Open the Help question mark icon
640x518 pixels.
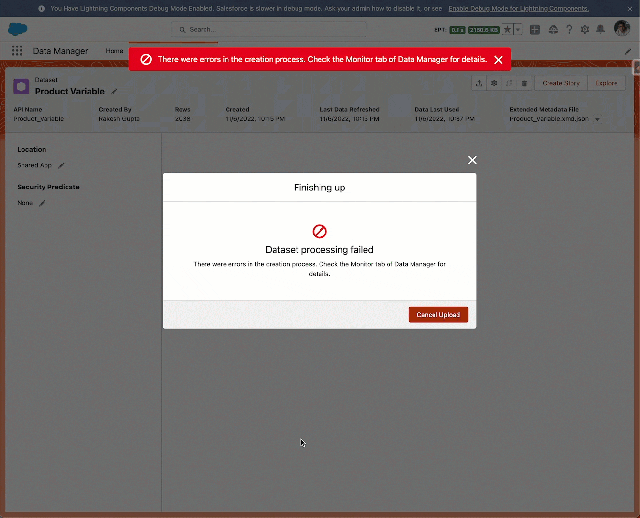[569, 29]
